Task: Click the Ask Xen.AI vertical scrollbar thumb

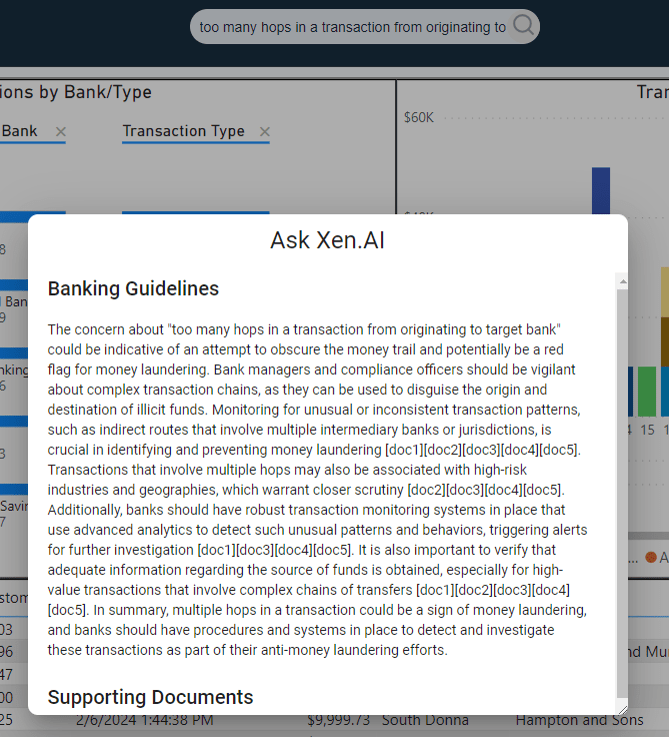Action: pos(622,494)
